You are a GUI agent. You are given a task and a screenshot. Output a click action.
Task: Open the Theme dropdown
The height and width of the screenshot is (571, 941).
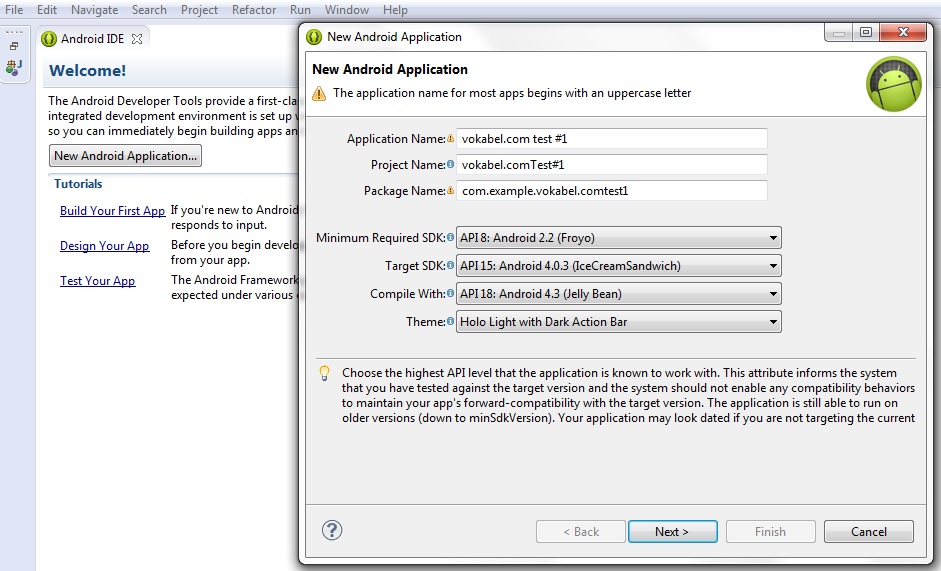(619, 321)
